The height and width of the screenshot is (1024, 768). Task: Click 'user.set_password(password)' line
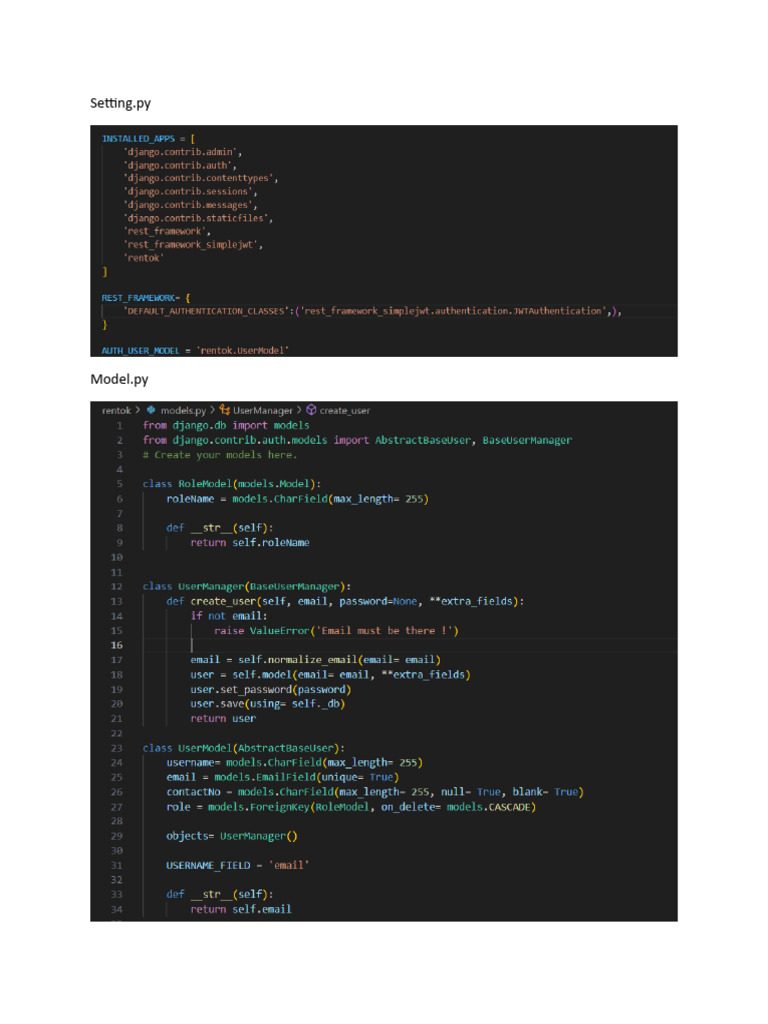(271, 690)
